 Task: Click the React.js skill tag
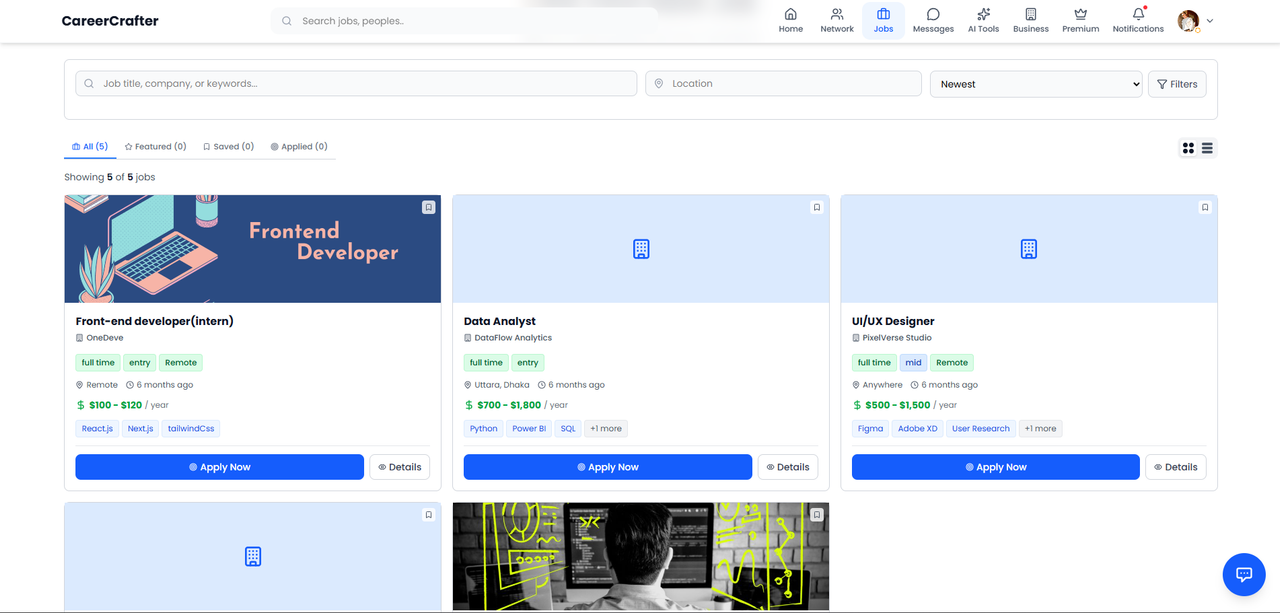pyautogui.click(x=97, y=428)
